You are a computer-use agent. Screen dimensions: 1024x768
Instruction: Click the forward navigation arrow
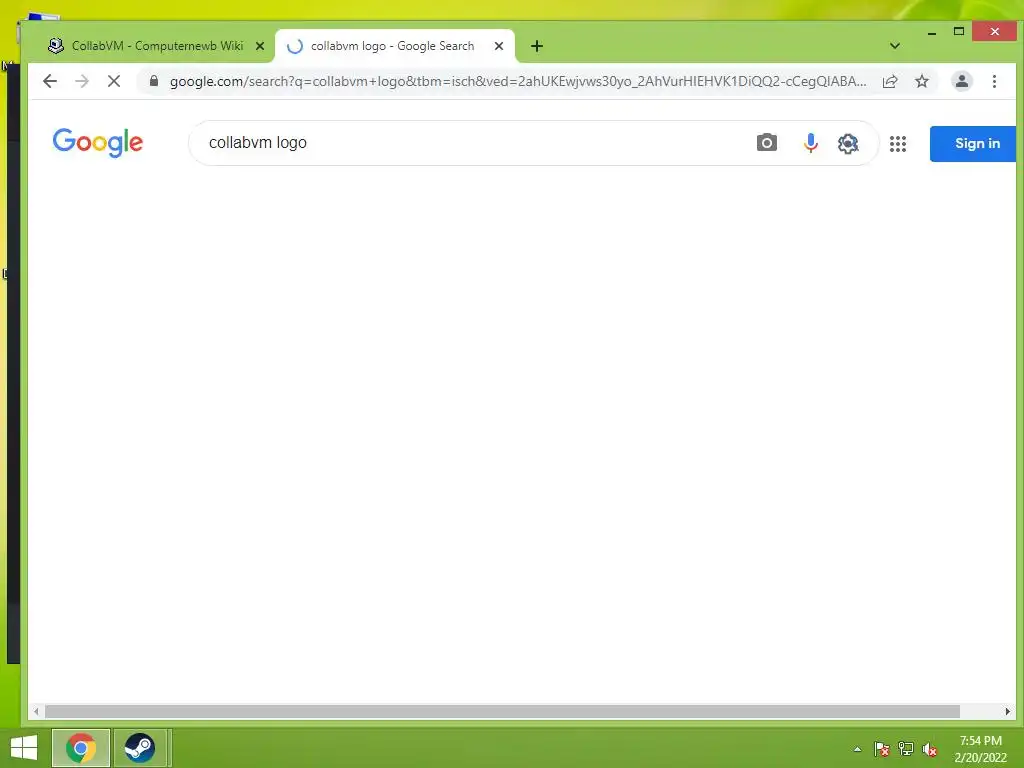pos(82,81)
